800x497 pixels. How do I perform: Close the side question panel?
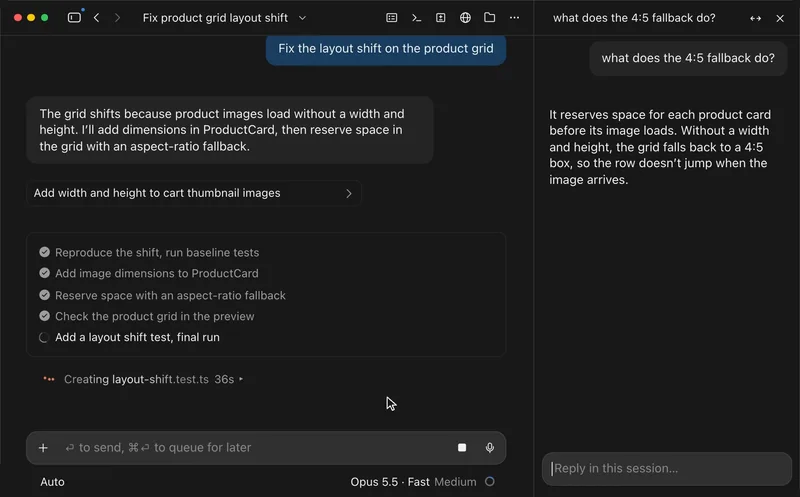point(780,18)
